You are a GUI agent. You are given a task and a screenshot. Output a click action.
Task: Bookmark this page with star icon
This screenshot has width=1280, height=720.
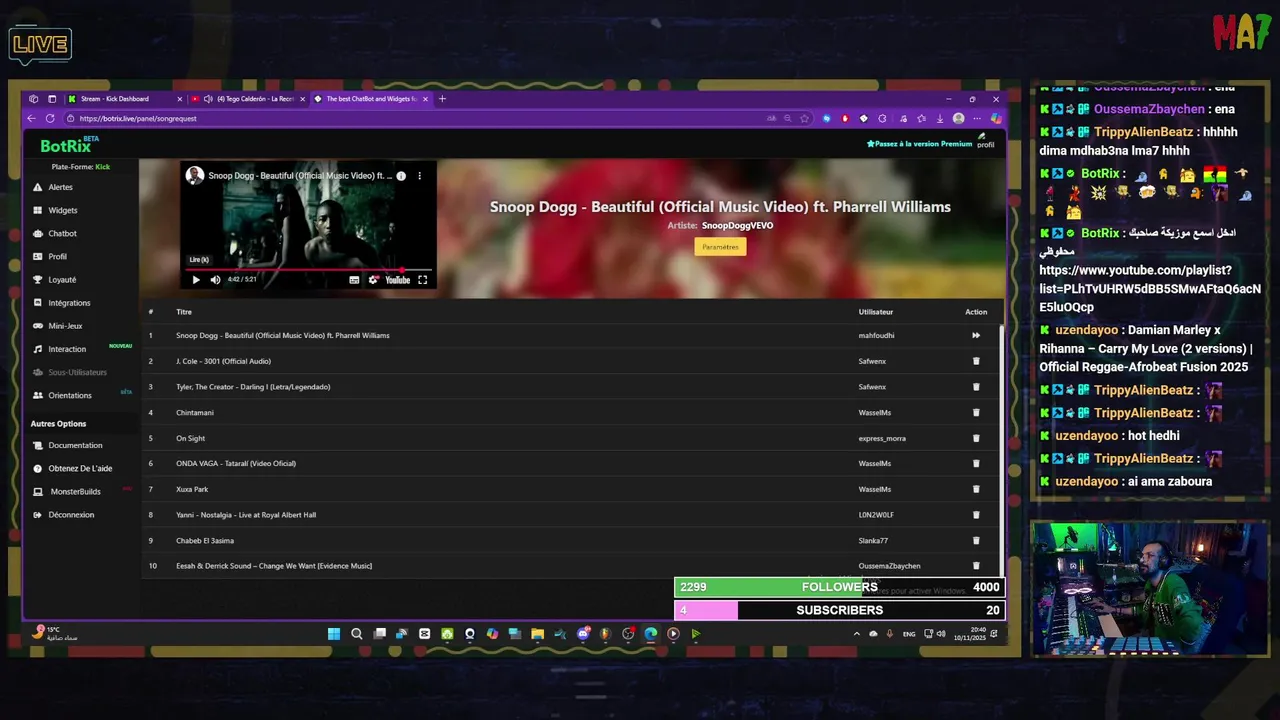[x=804, y=118]
